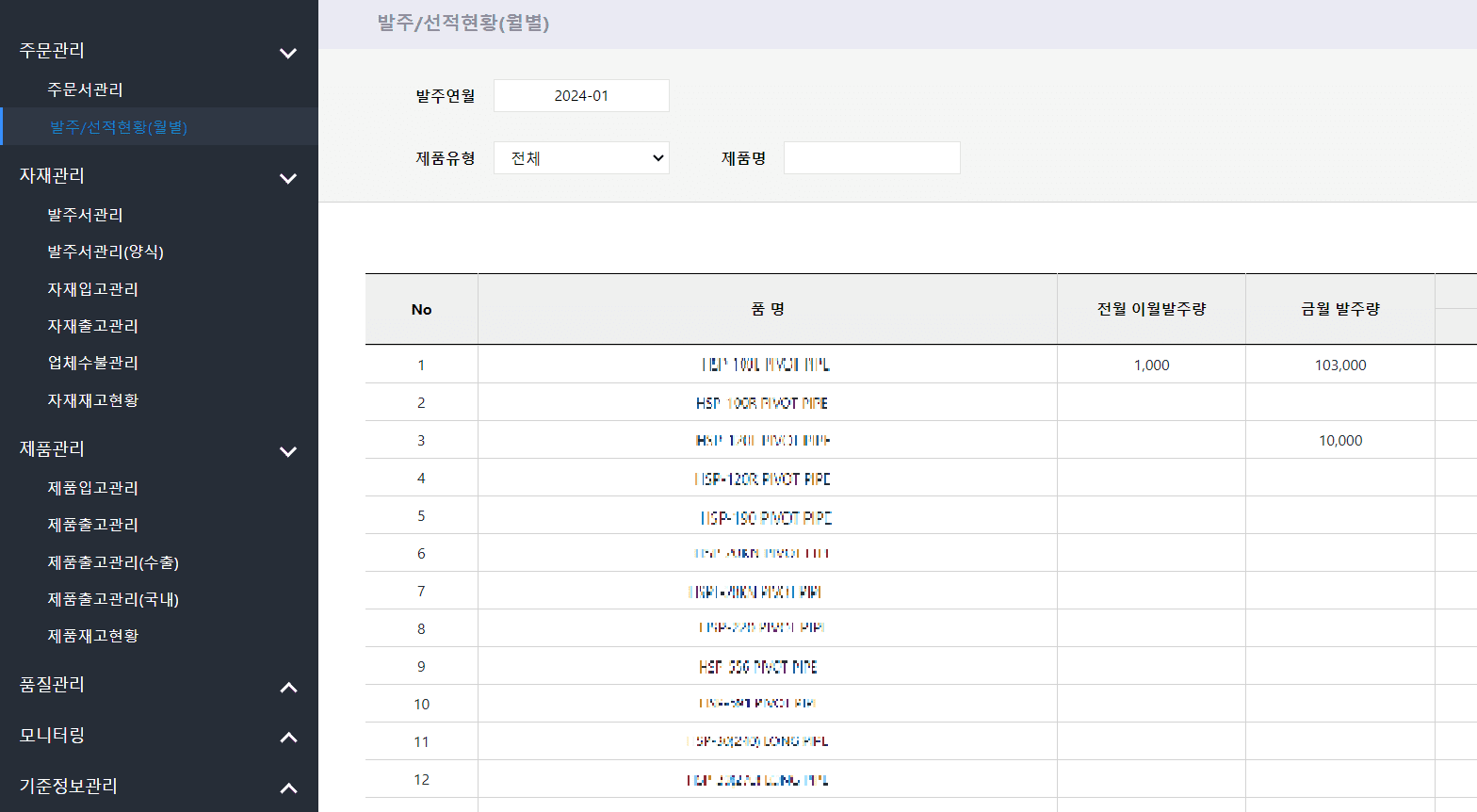Open 자재재고현황 page

pos(92,400)
